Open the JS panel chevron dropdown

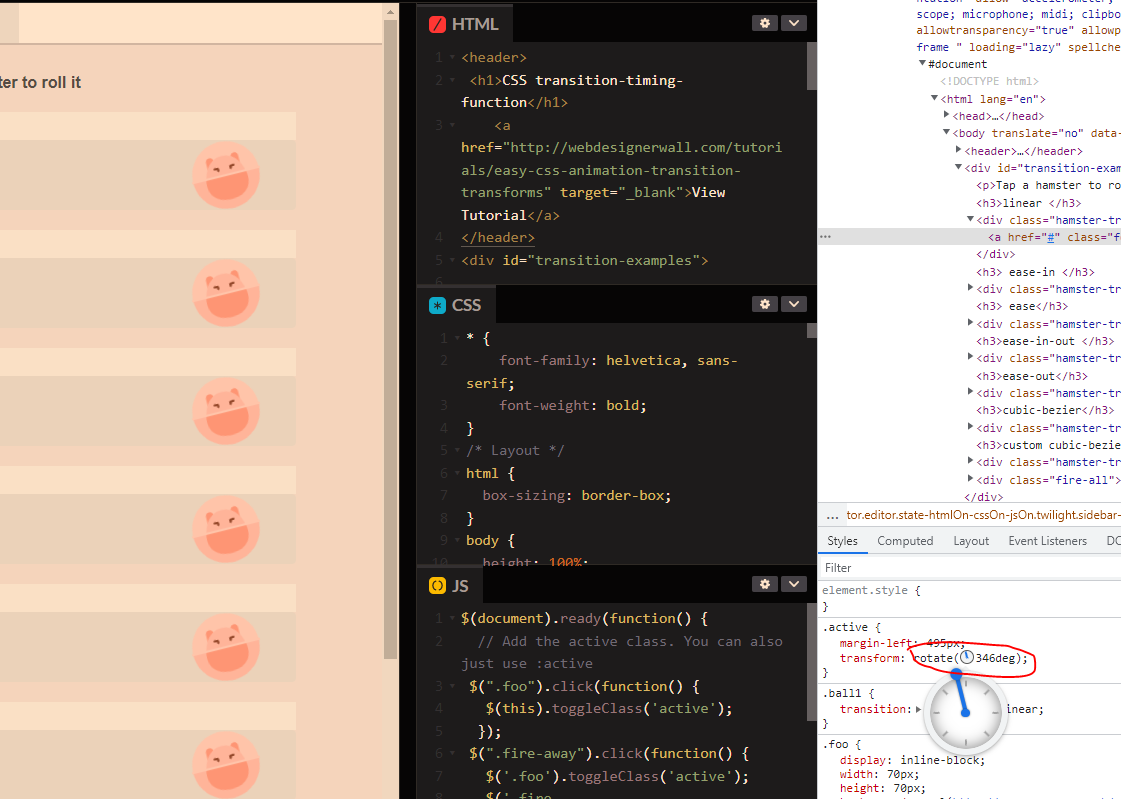(794, 584)
